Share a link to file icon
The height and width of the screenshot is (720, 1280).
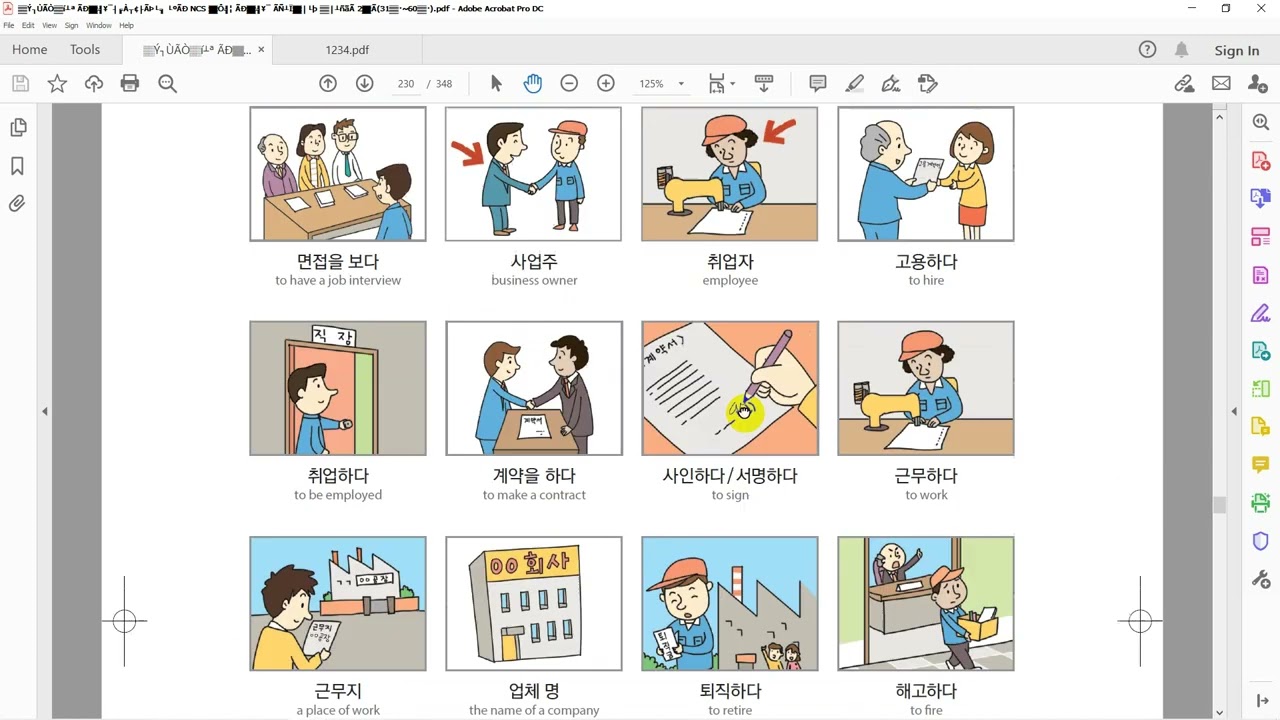click(1185, 84)
